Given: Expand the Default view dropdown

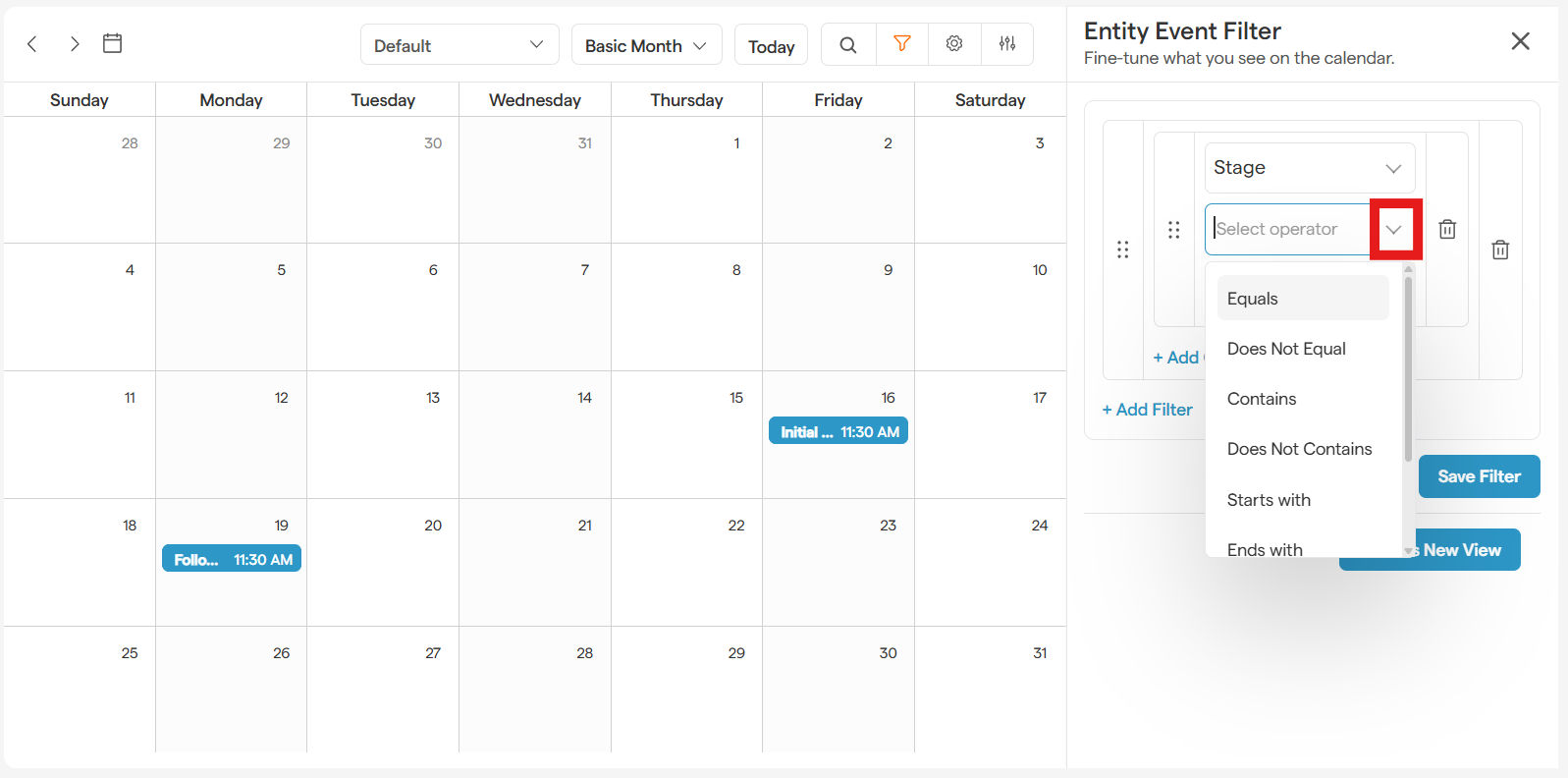Looking at the screenshot, I should pos(459,45).
